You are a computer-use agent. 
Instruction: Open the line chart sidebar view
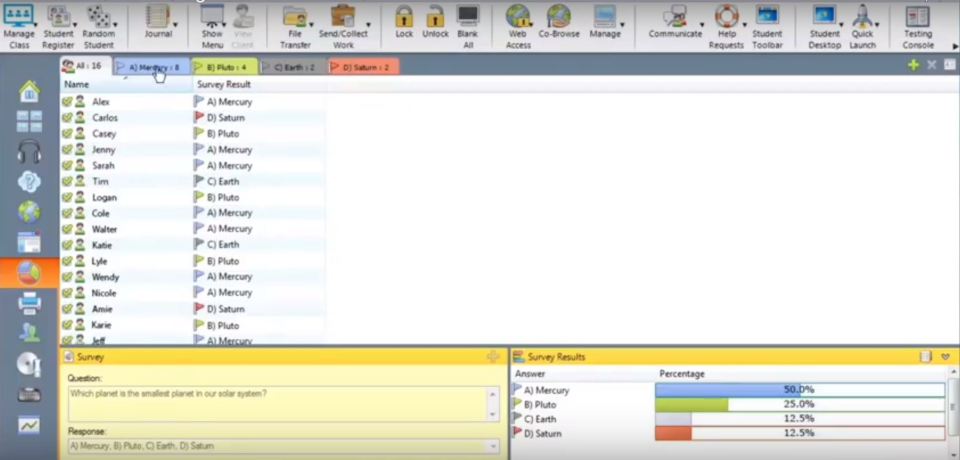point(29,424)
